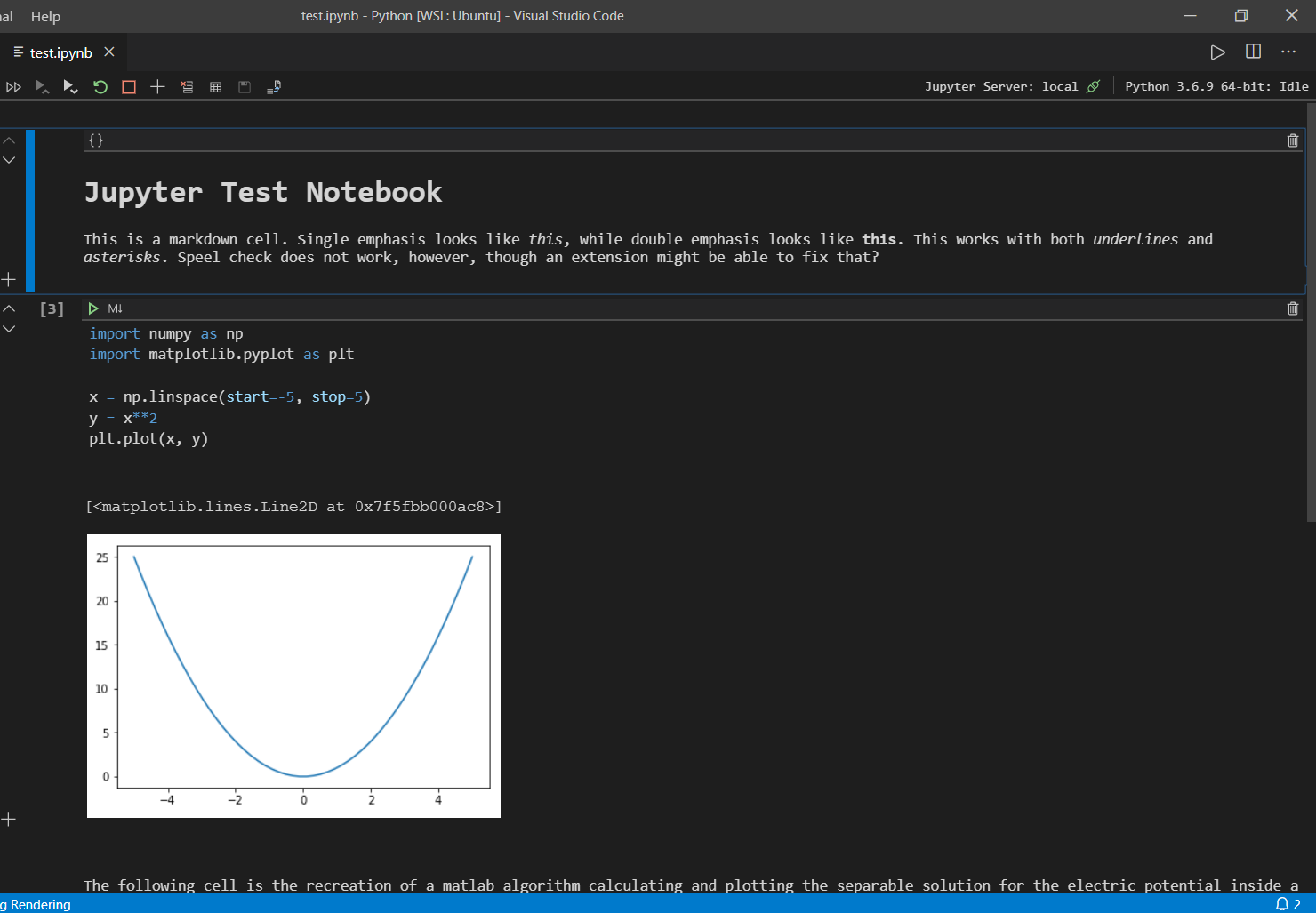
Task: Click the matplotlib Line2D output text
Action: pyautogui.click(x=293, y=507)
